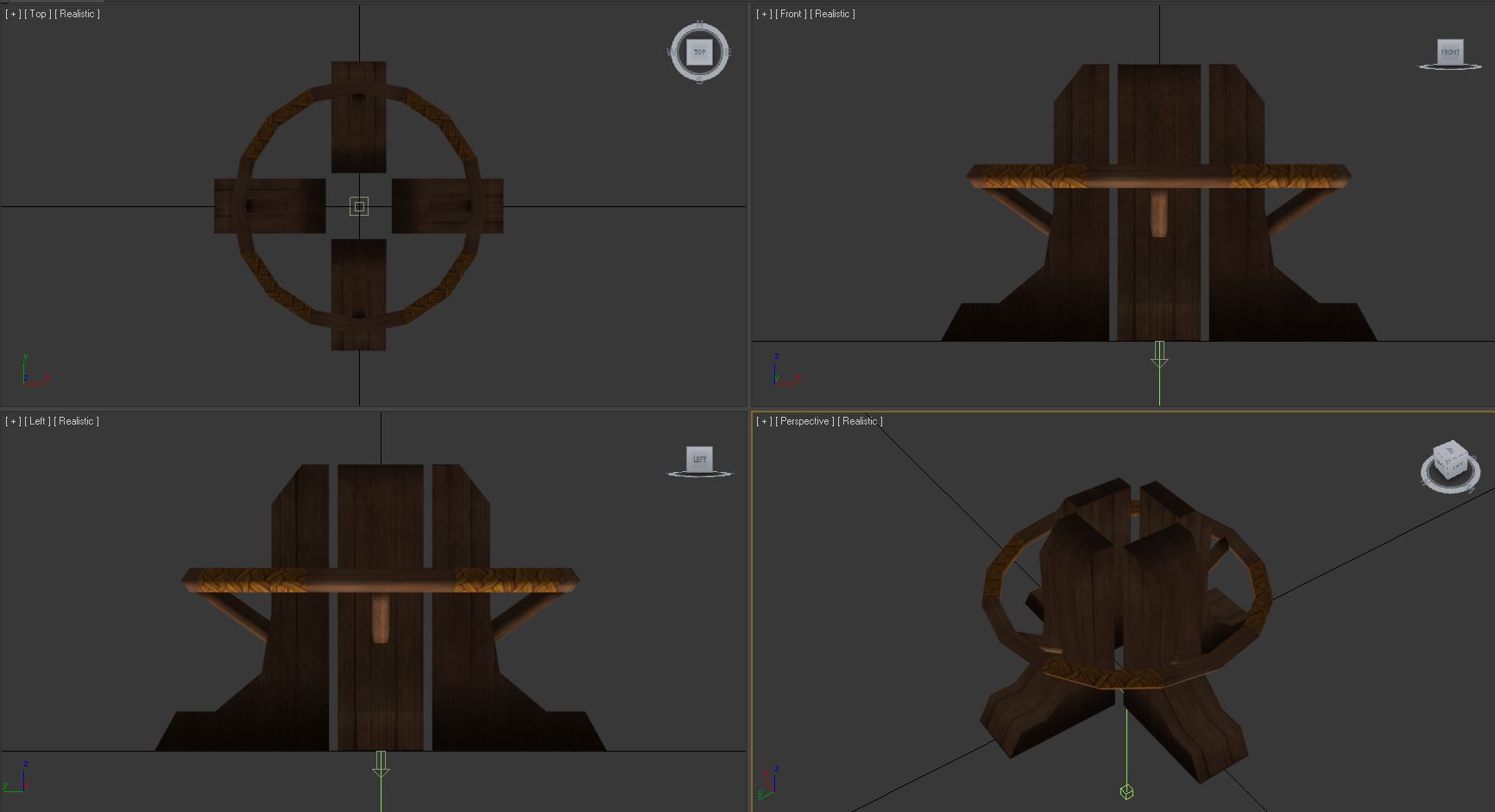Screen dimensions: 1495x812
Task: Click the pivot marker at Top viewport center
Action: (x=359, y=206)
